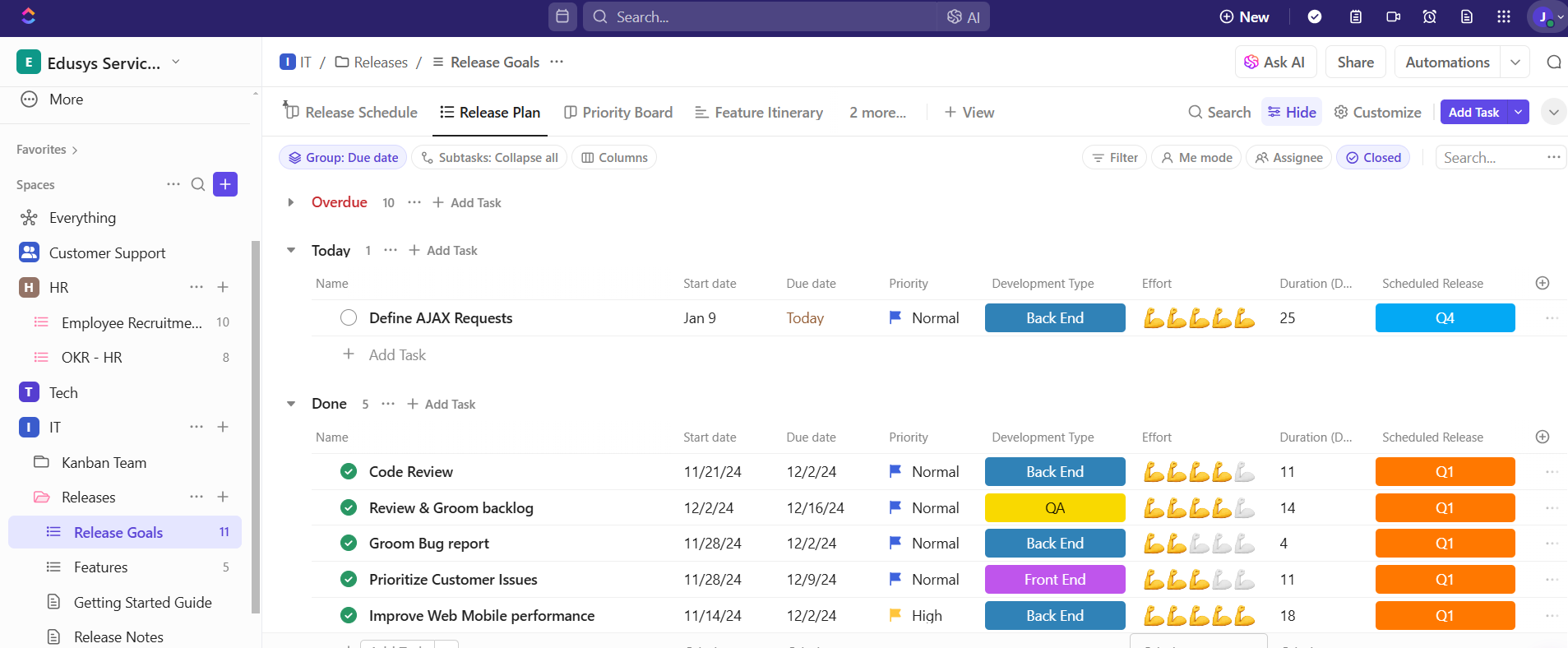Click the New button in top bar
The width and height of the screenshot is (1568, 648).
click(x=1244, y=16)
